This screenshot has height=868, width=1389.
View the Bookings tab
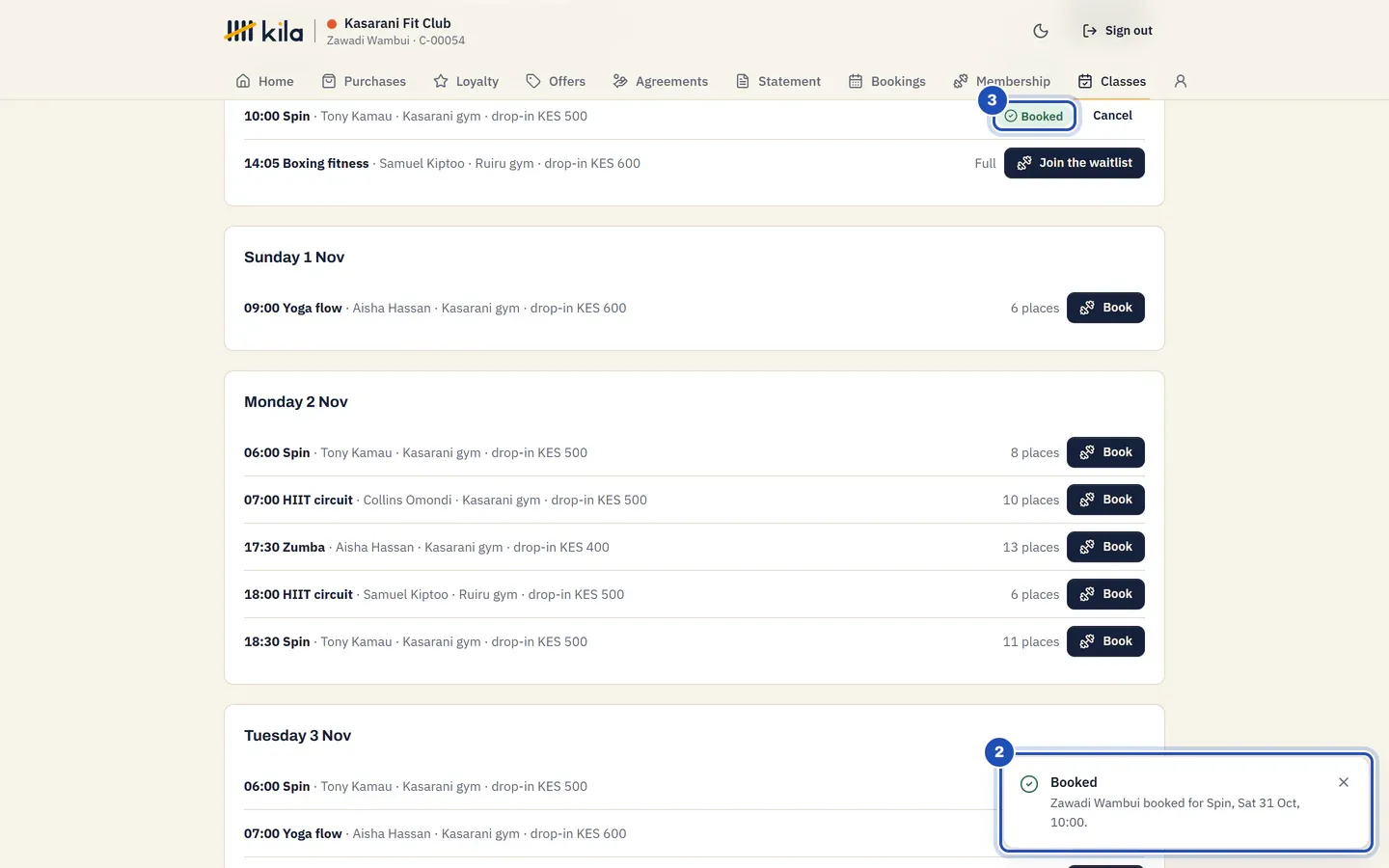click(887, 81)
